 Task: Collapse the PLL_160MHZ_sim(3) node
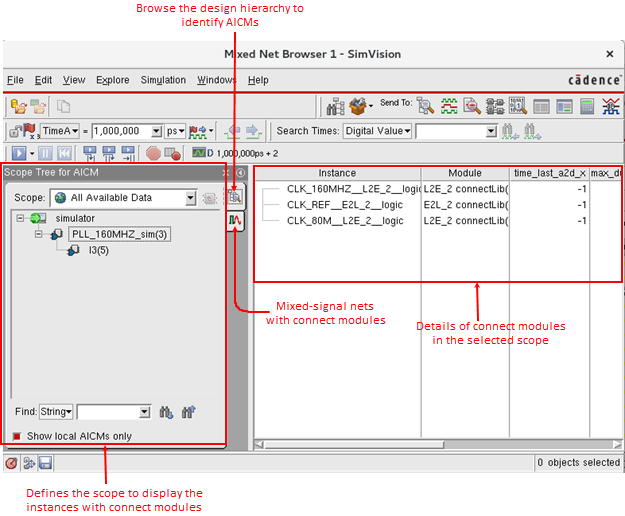38,234
